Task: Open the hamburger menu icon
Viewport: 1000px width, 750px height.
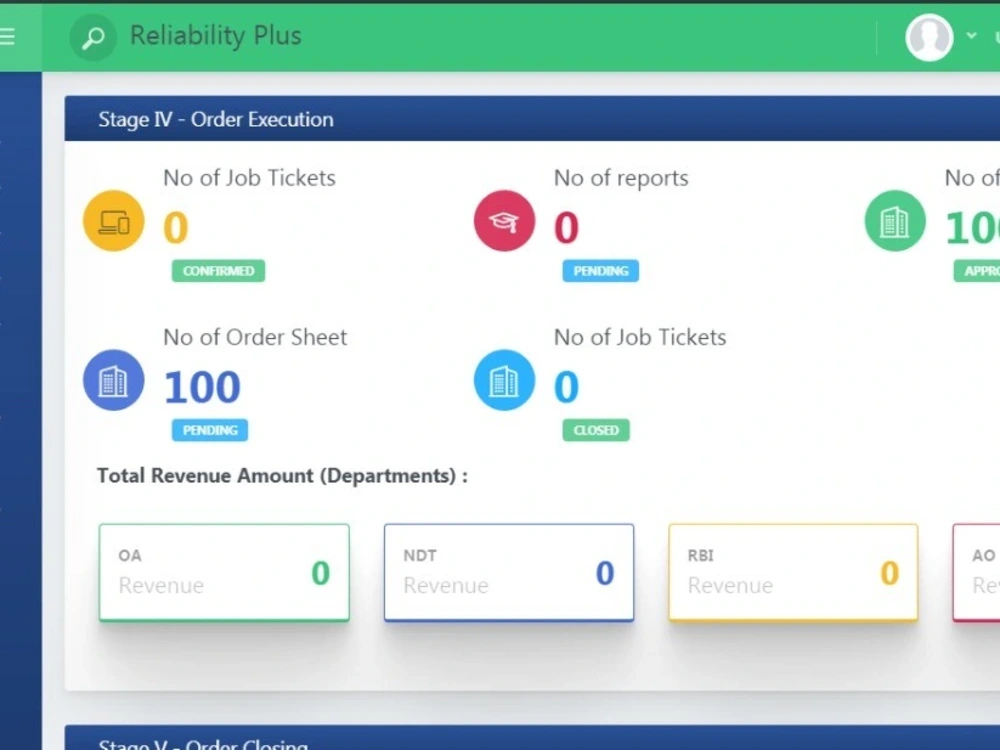Action: coord(6,36)
